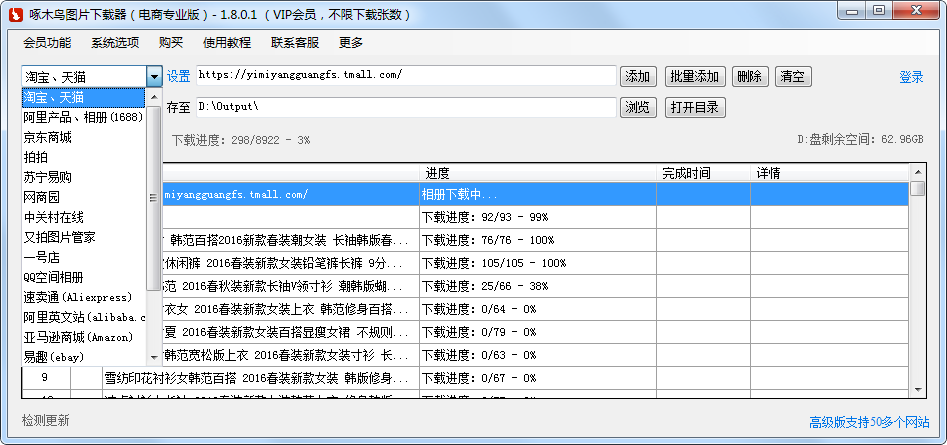Choose 苏宁易购 in the dropdown list
Image resolution: width=947 pixels, height=445 pixels.
(x=48, y=177)
